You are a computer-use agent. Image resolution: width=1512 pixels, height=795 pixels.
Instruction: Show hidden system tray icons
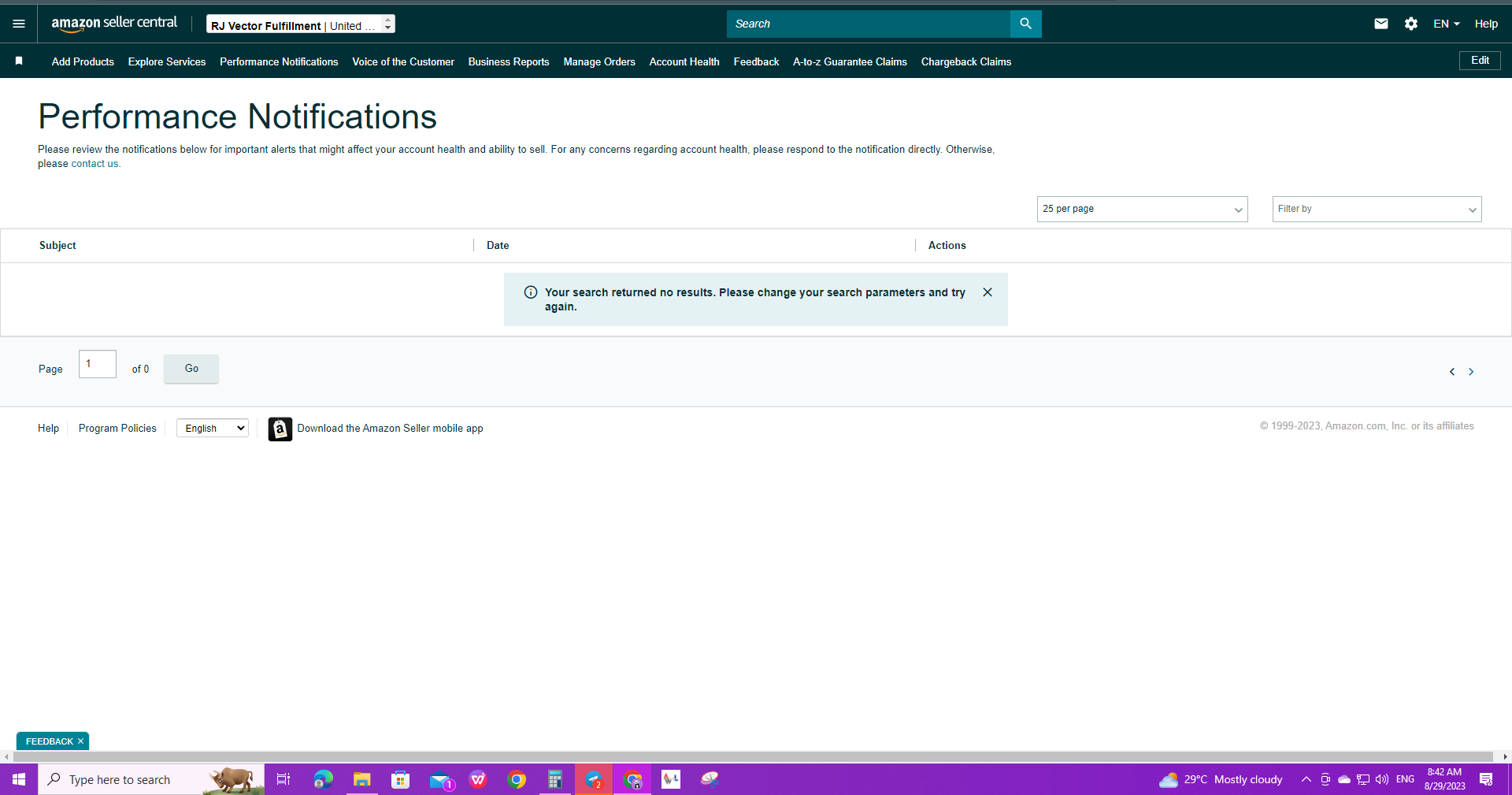[1306, 779]
